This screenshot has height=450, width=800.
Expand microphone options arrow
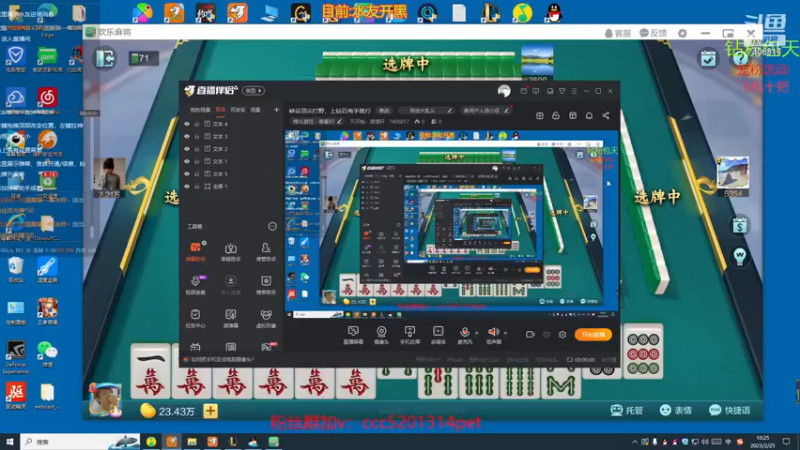pyautogui.click(x=477, y=333)
